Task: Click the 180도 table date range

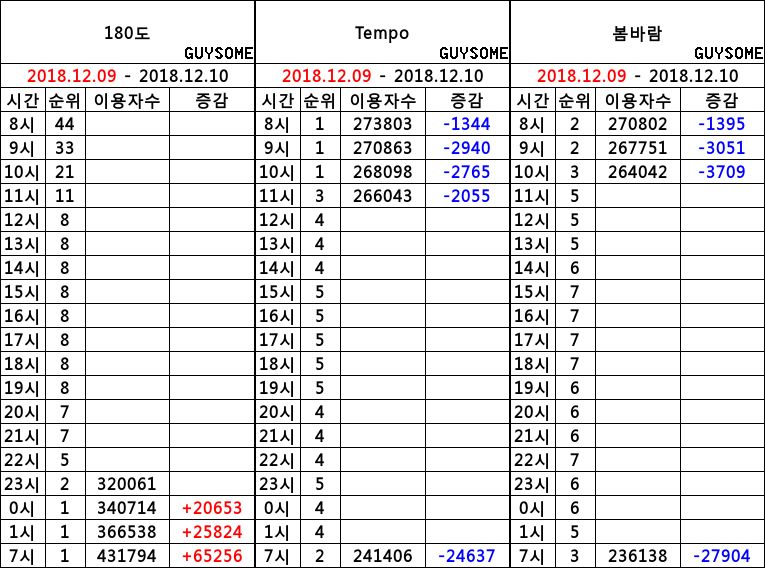Action: (127, 76)
